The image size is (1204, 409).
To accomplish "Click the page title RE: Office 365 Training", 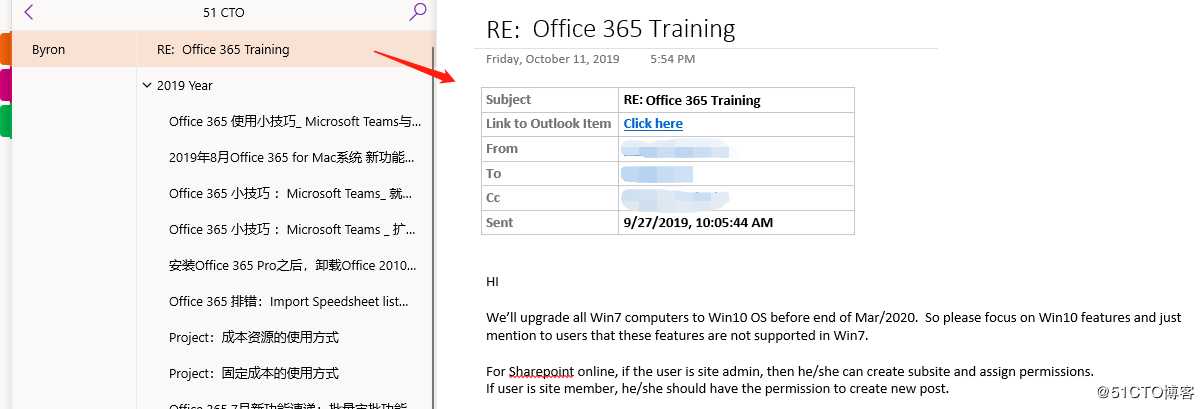I will 611,29.
